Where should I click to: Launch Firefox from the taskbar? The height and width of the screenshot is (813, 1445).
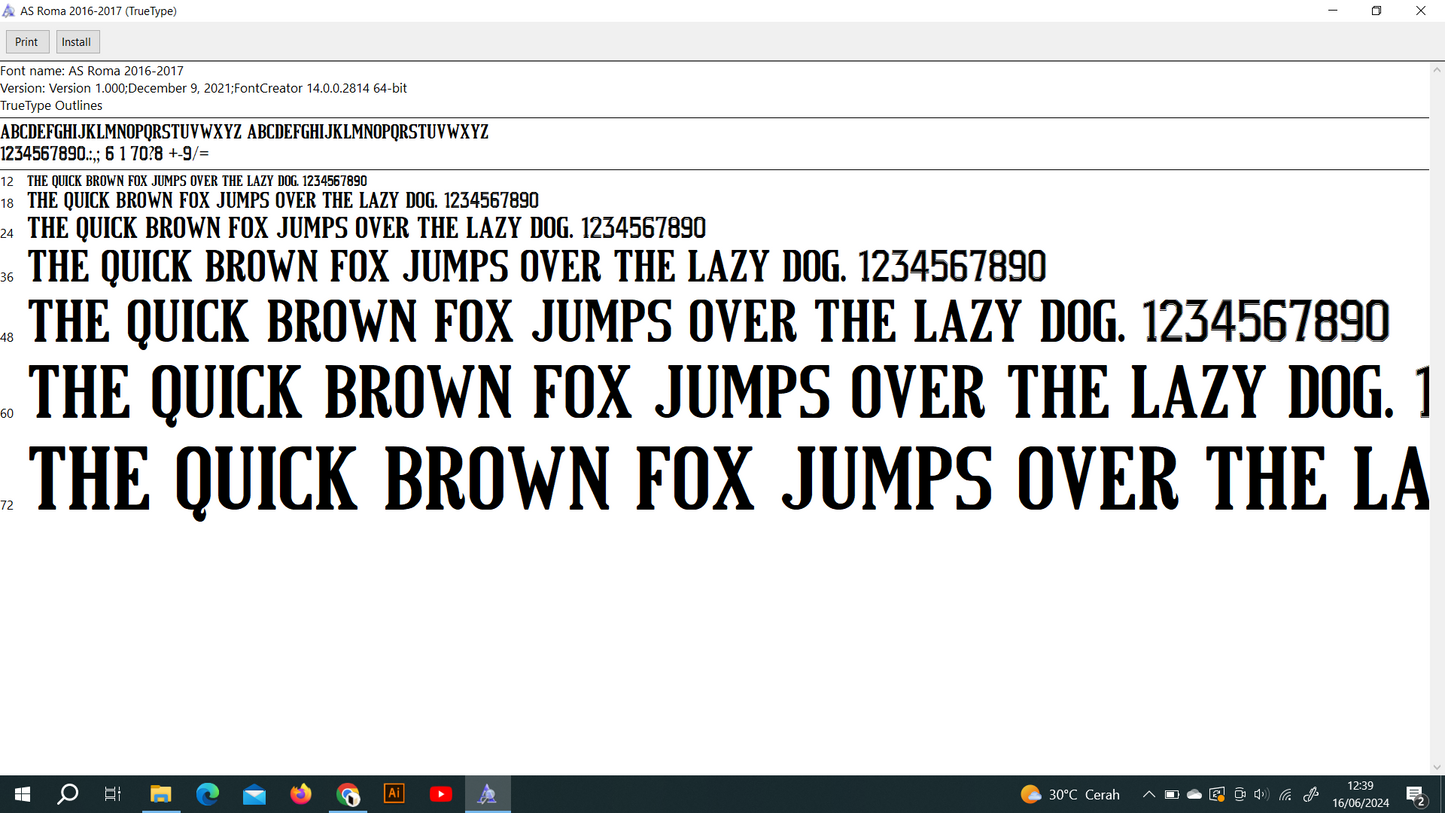click(x=301, y=794)
